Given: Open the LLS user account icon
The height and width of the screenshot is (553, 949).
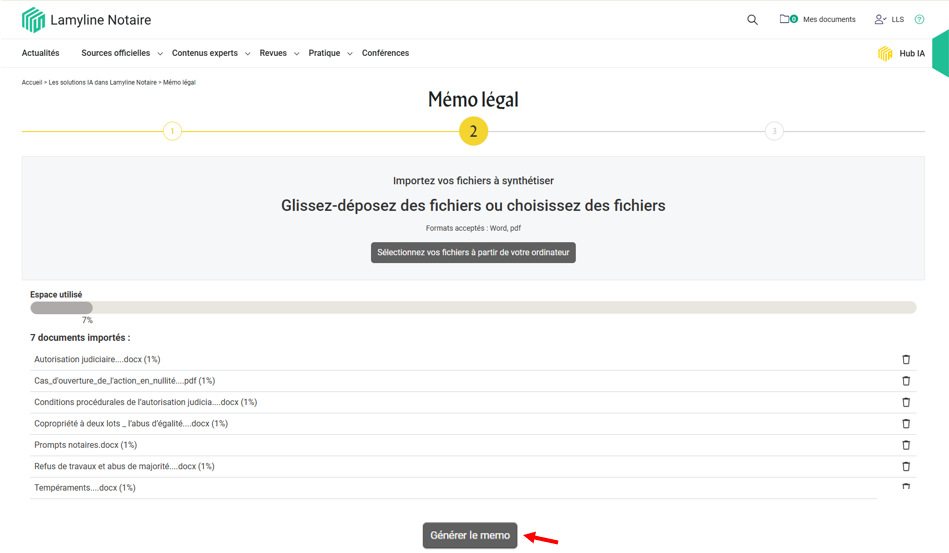Looking at the screenshot, I should click(880, 19).
